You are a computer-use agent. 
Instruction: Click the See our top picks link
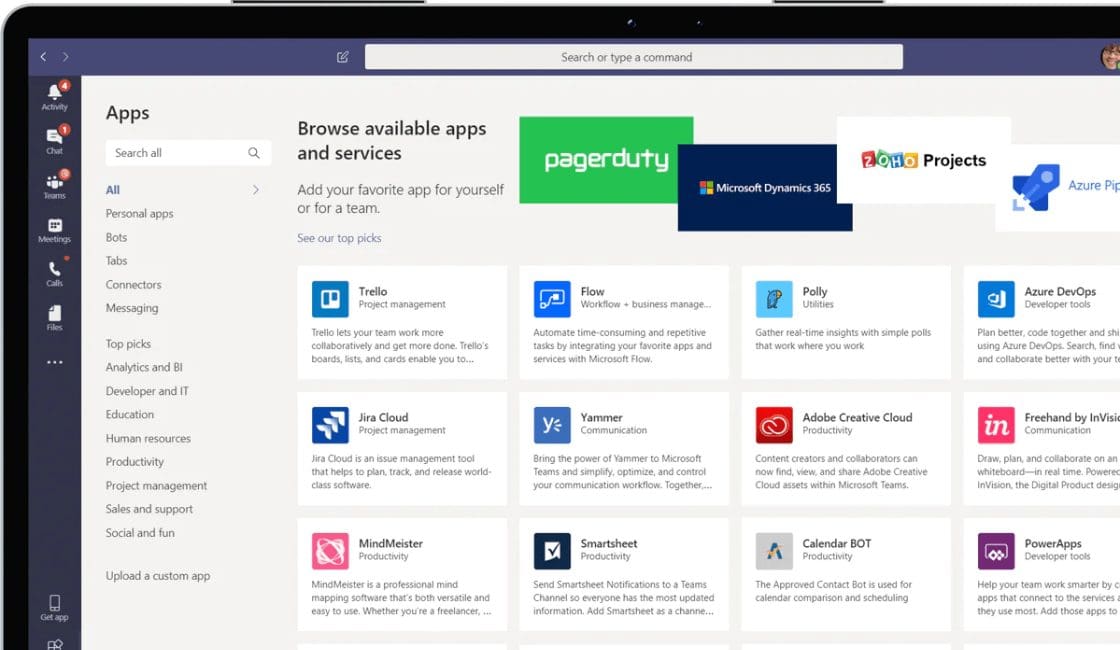tap(339, 238)
